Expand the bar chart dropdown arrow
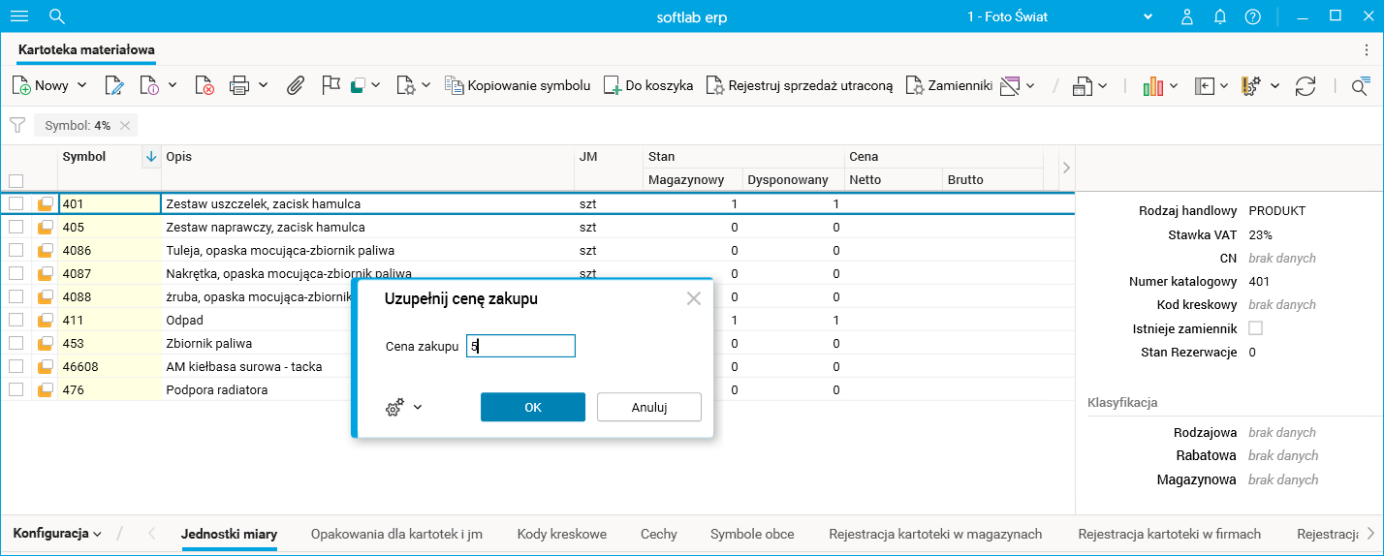The width and height of the screenshot is (1384, 556). 1174,86
